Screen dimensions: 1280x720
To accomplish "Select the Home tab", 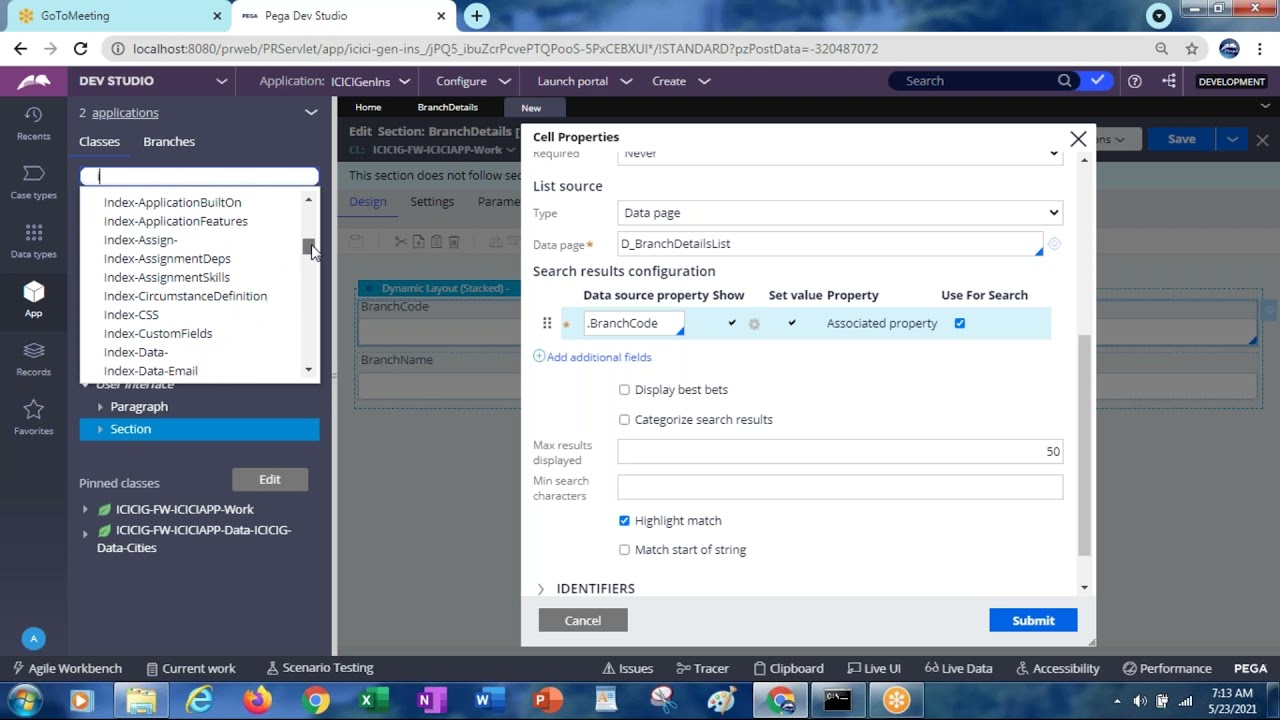I will click(368, 108).
